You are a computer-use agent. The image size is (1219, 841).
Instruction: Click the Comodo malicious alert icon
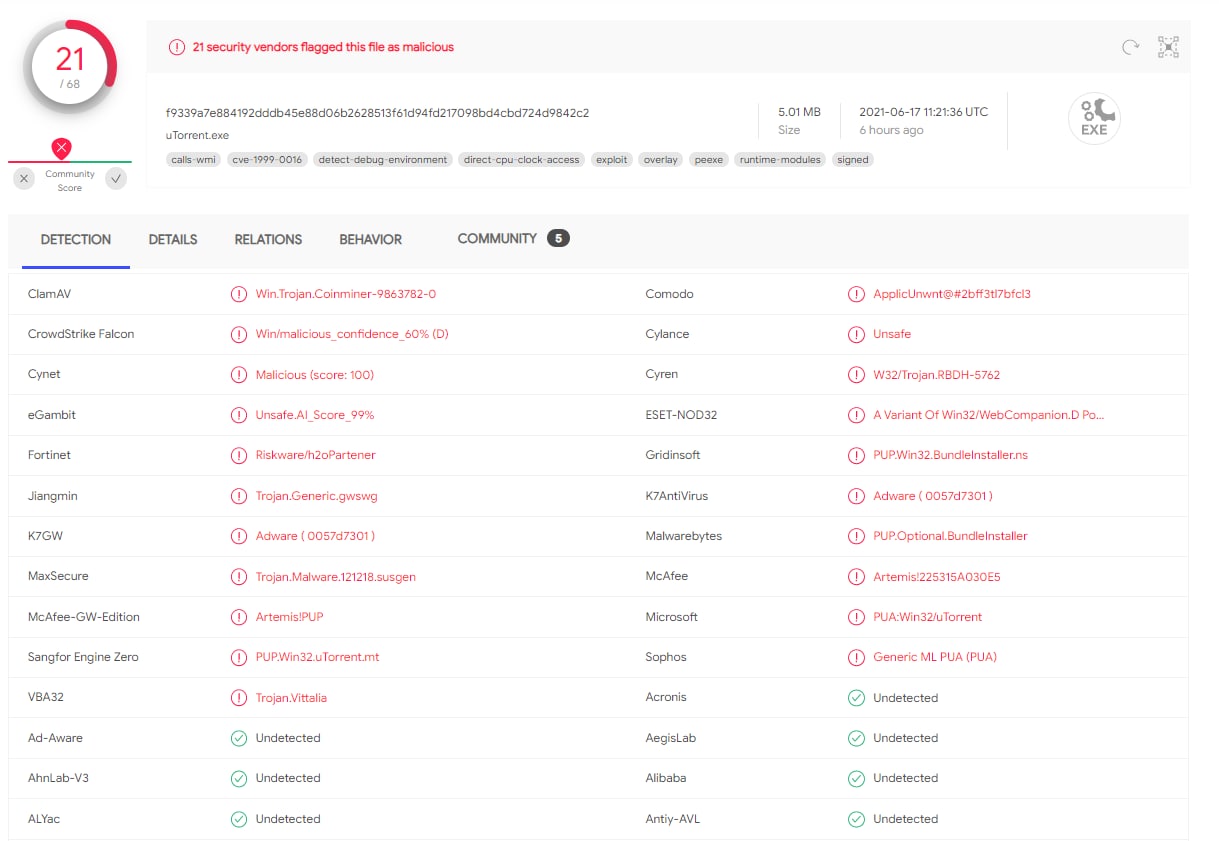[856, 294]
